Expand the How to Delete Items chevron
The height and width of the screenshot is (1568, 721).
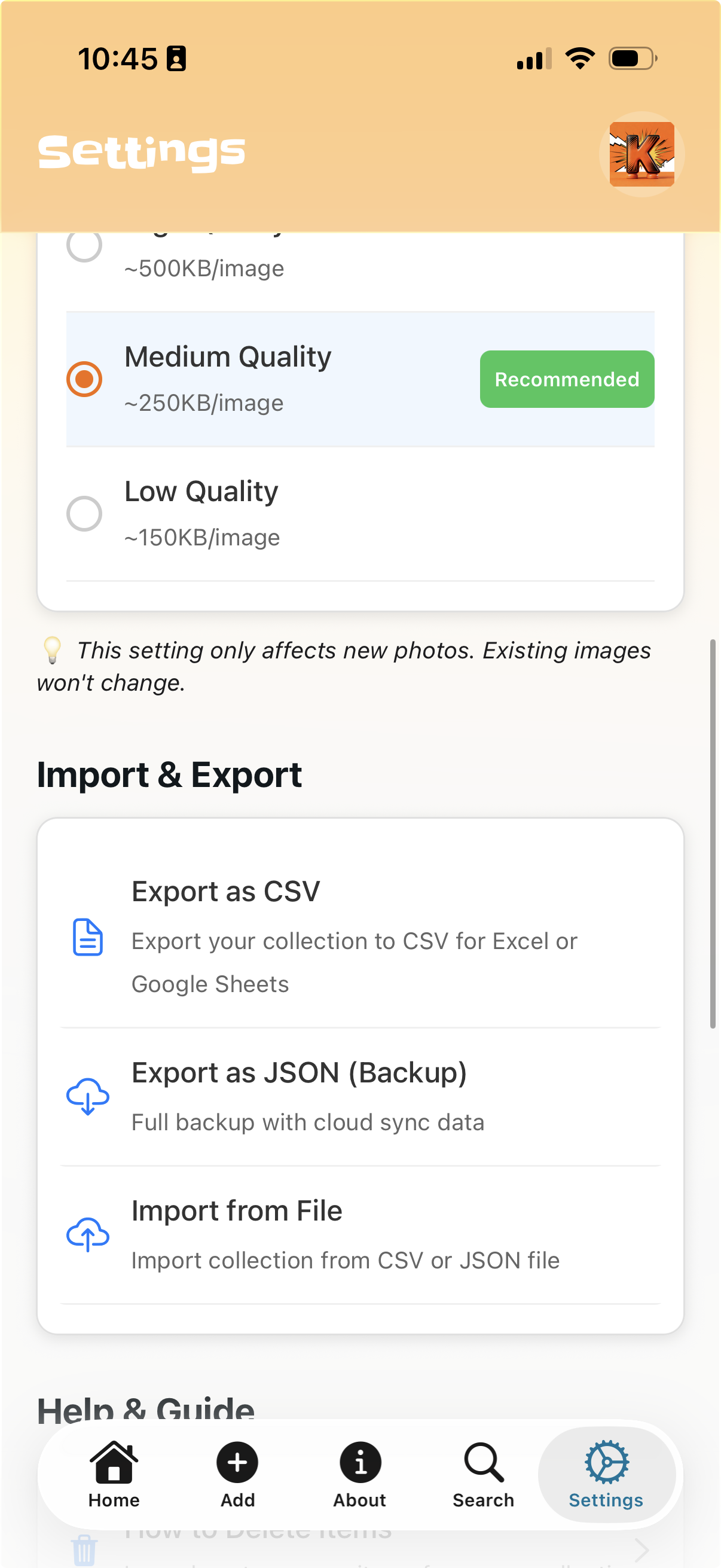click(641, 1548)
